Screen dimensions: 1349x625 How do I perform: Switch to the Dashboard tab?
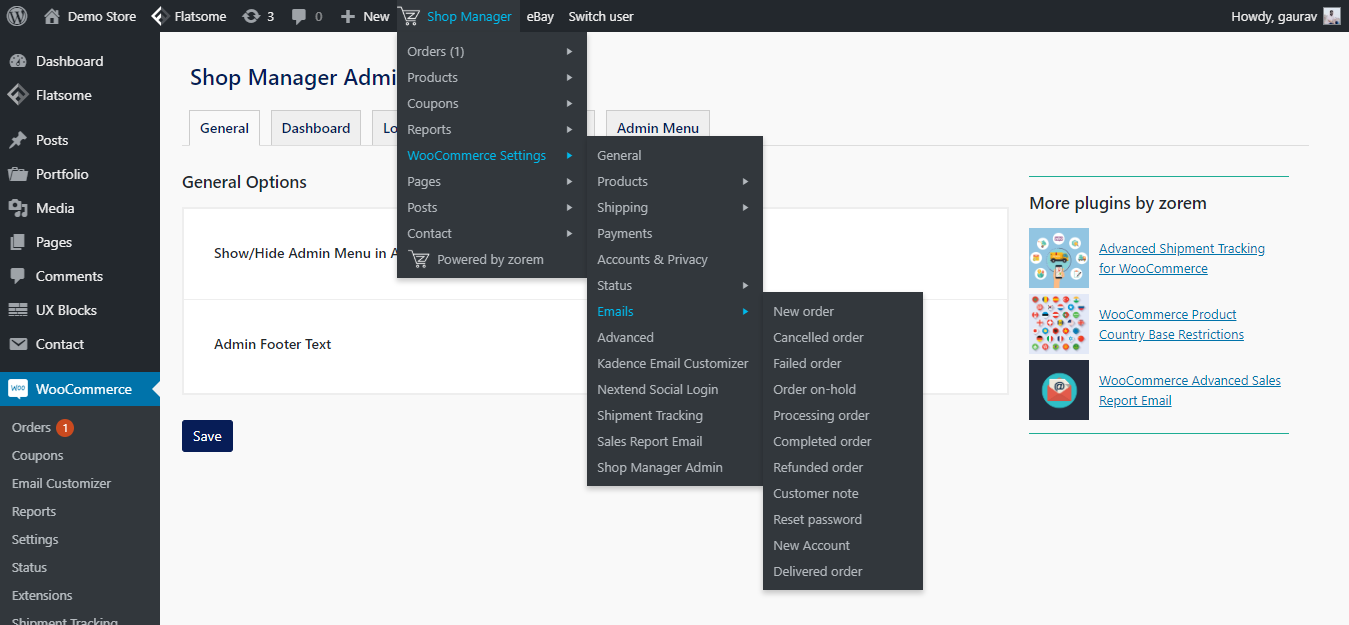point(316,128)
